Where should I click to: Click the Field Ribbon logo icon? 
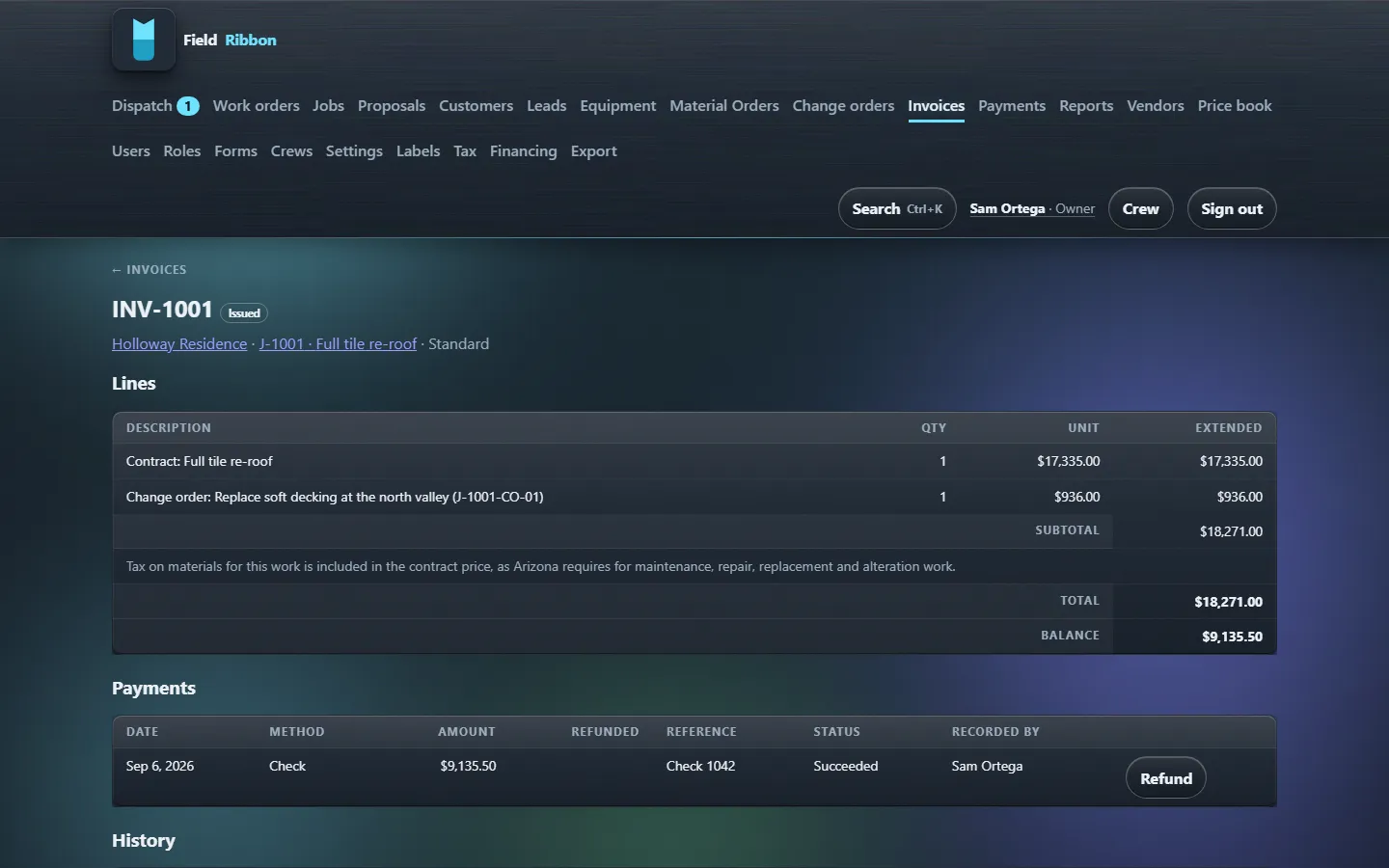(x=144, y=40)
